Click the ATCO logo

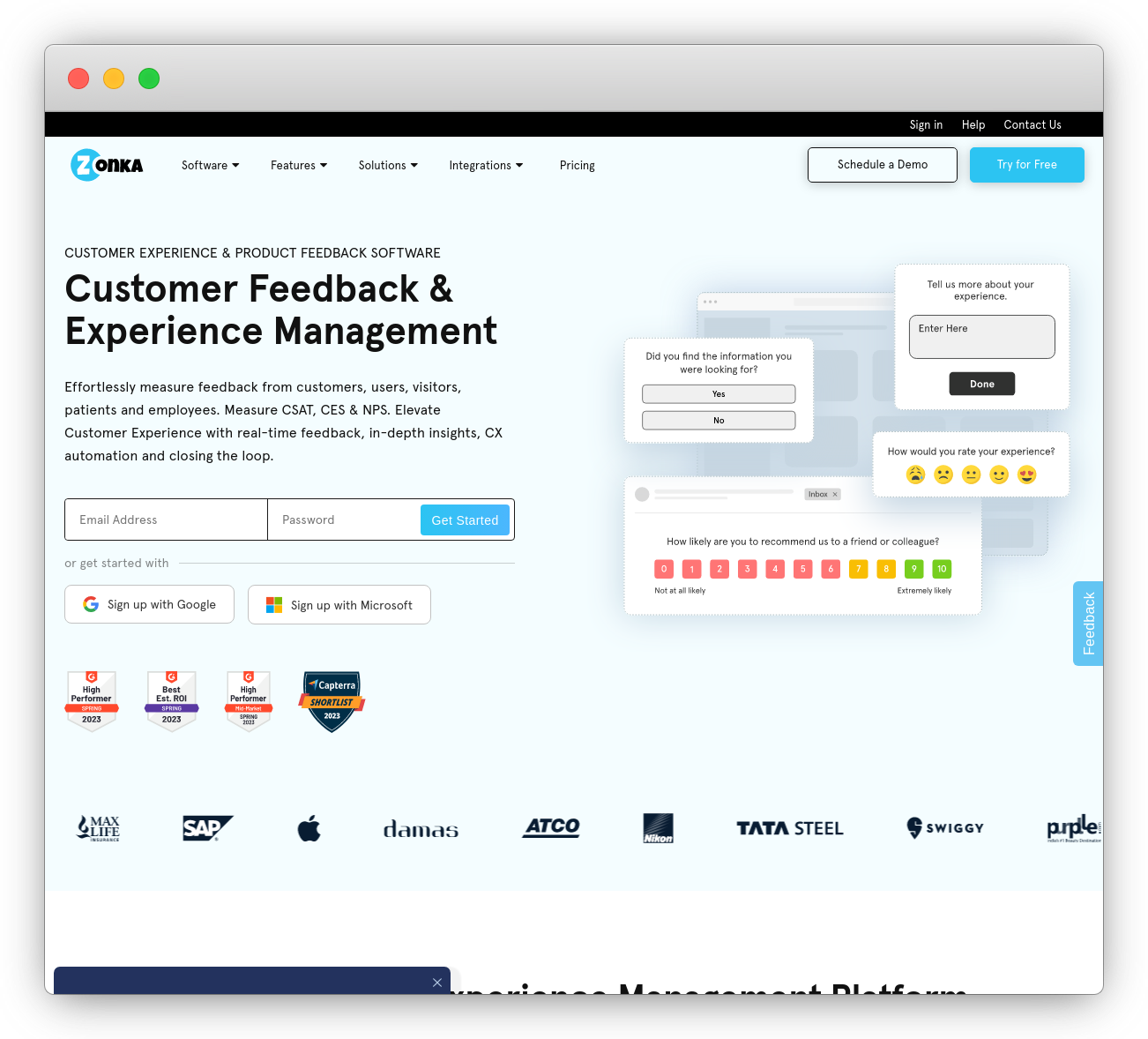pyautogui.click(x=551, y=827)
